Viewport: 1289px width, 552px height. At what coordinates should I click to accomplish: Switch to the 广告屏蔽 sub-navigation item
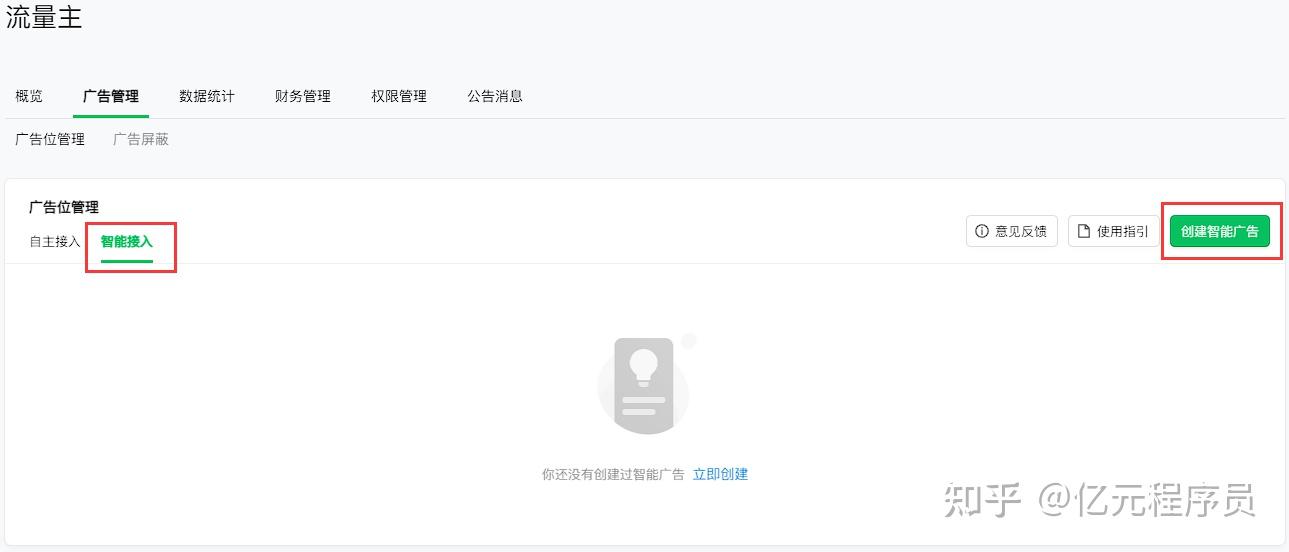point(141,139)
